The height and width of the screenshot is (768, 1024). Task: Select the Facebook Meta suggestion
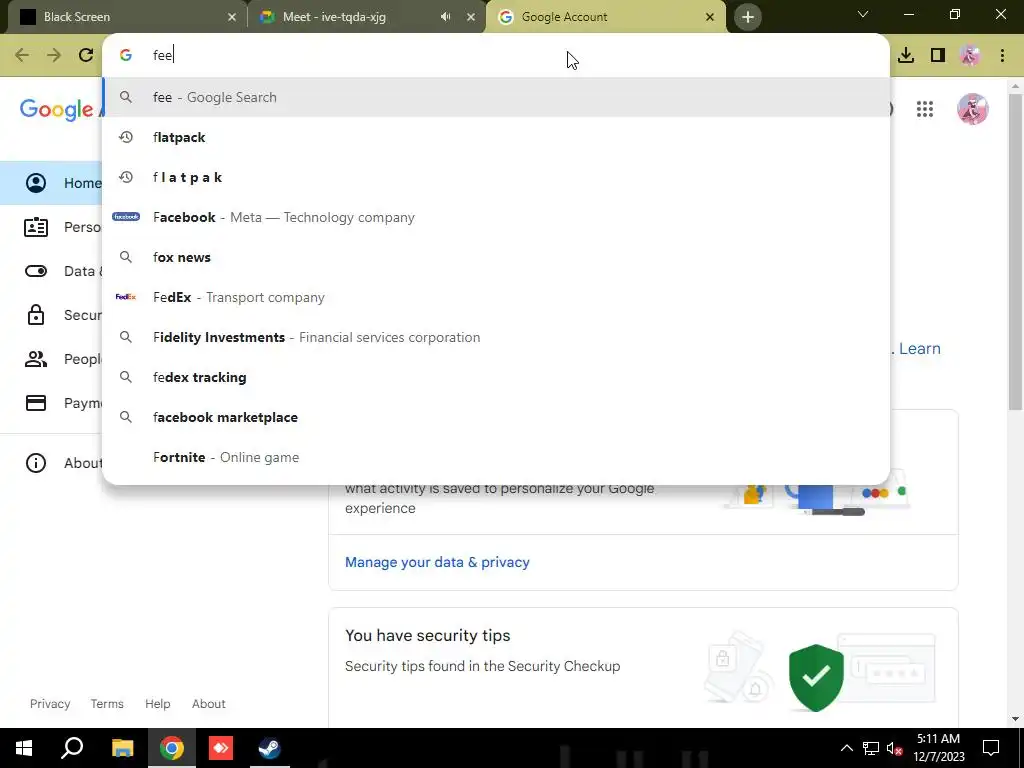tap(496, 217)
